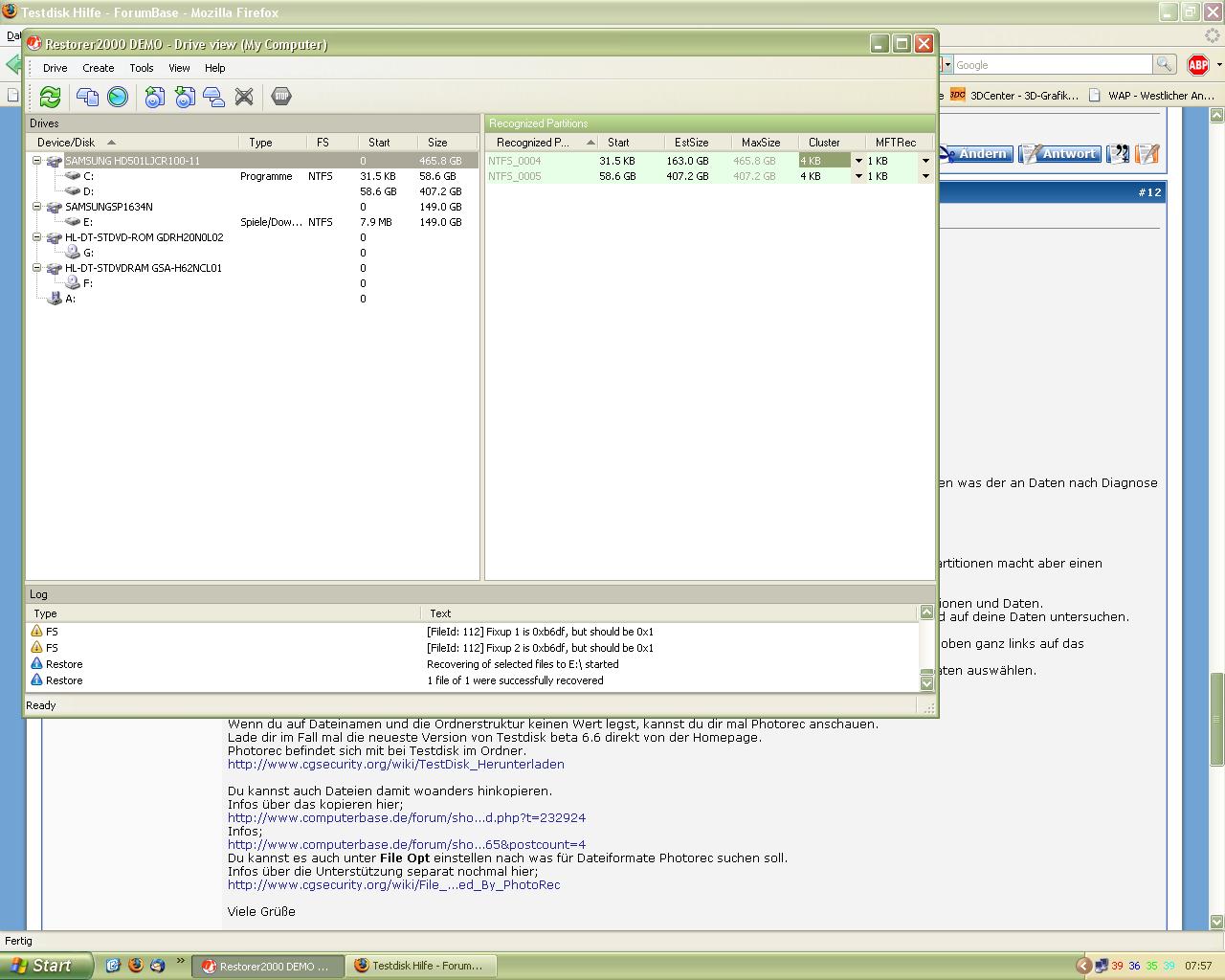Click the Firefox page scroll down arrow
Screen dimensions: 1225x980
[x=1217, y=922]
